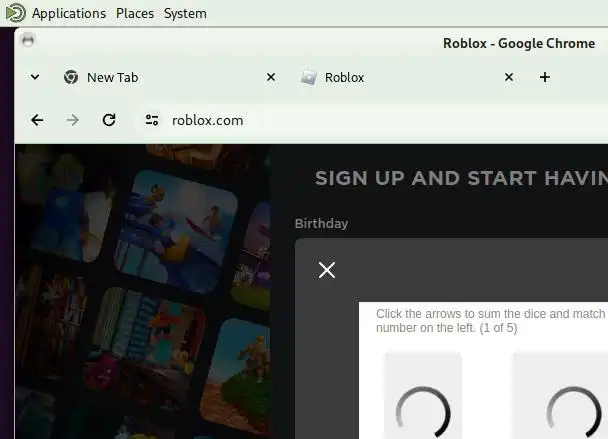This screenshot has width=608, height=439.
Task: Click the second loading puzzle tile
Action: (560, 395)
